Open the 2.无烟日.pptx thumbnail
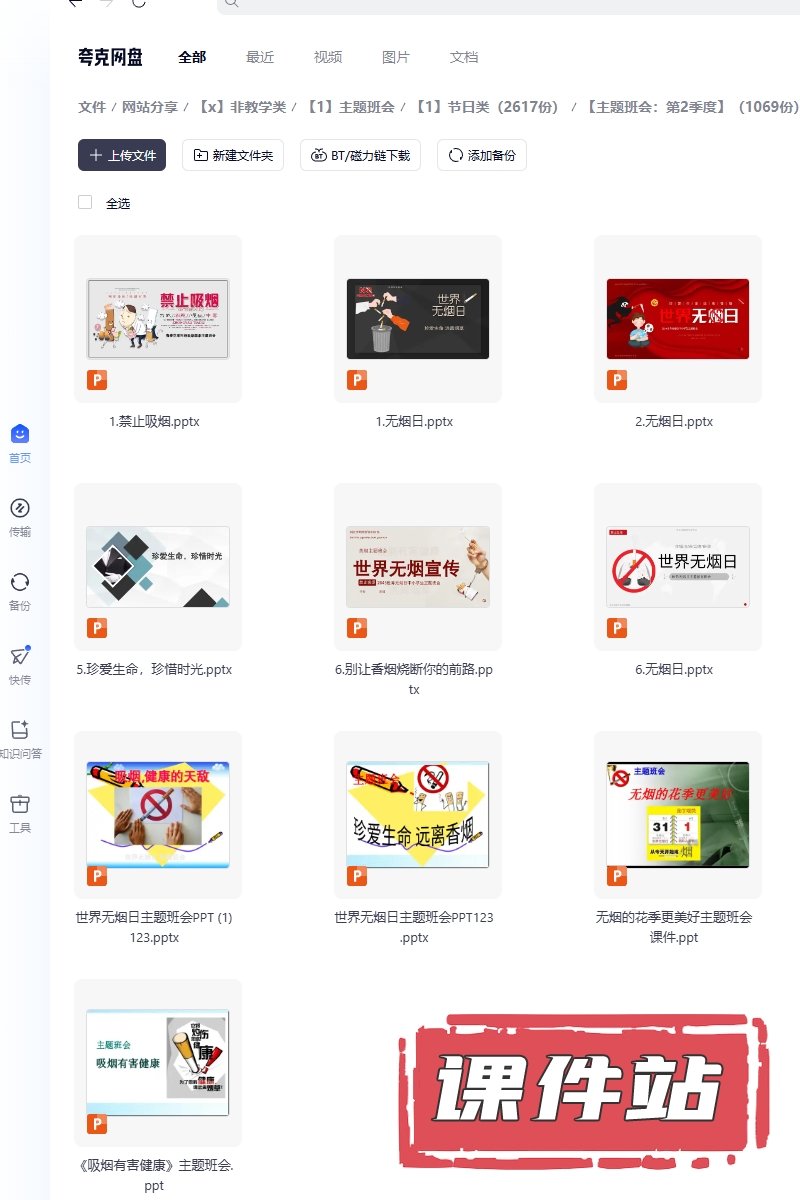The height and width of the screenshot is (1200, 800). 678,319
